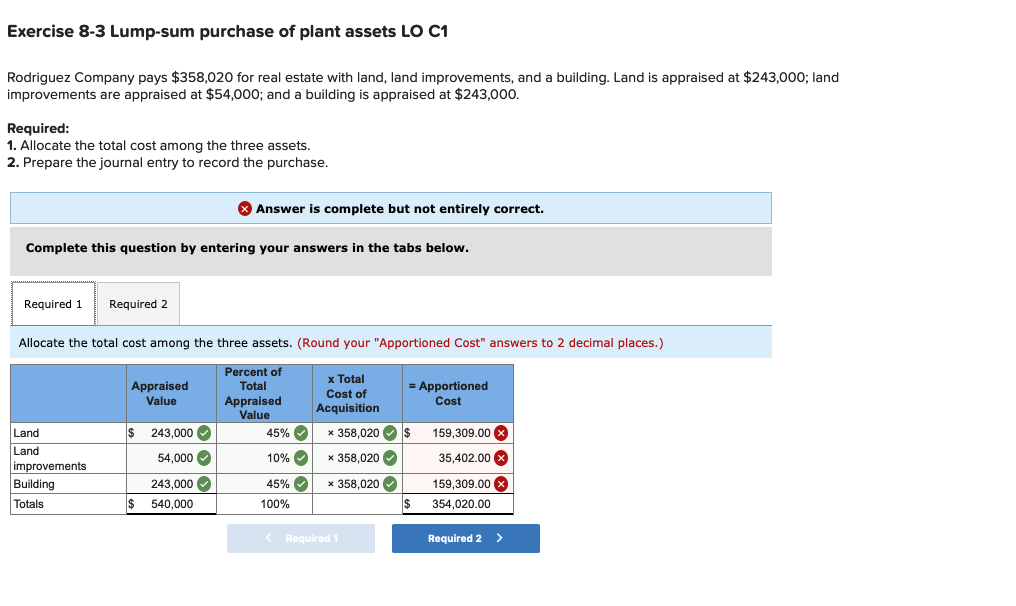The height and width of the screenshot is (606, 1016).
Task: Click the red X beside Building apportioned cost
Action: pos(500,483)
